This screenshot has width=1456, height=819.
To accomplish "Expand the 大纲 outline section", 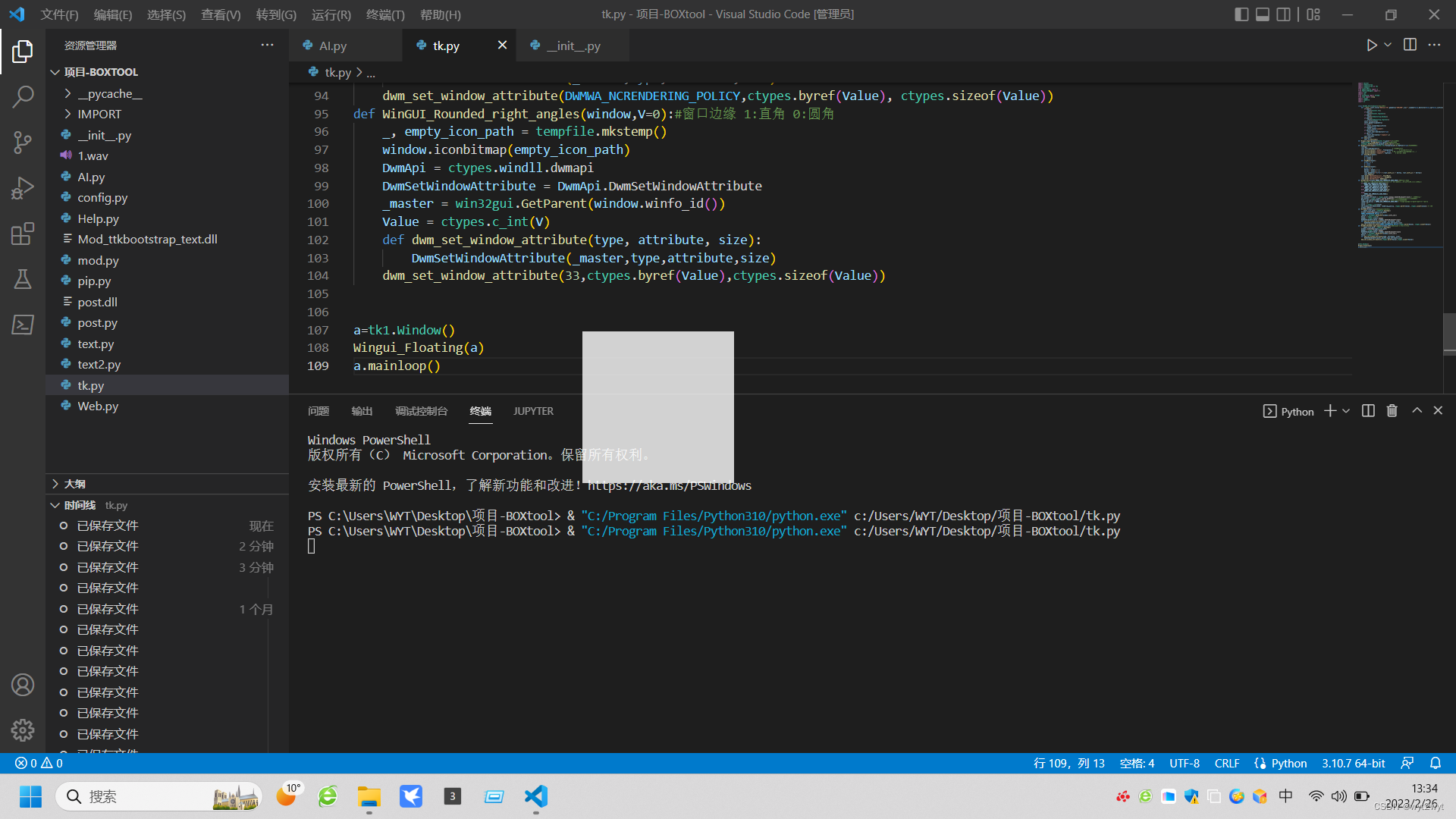I will click(x=74, y=484).
